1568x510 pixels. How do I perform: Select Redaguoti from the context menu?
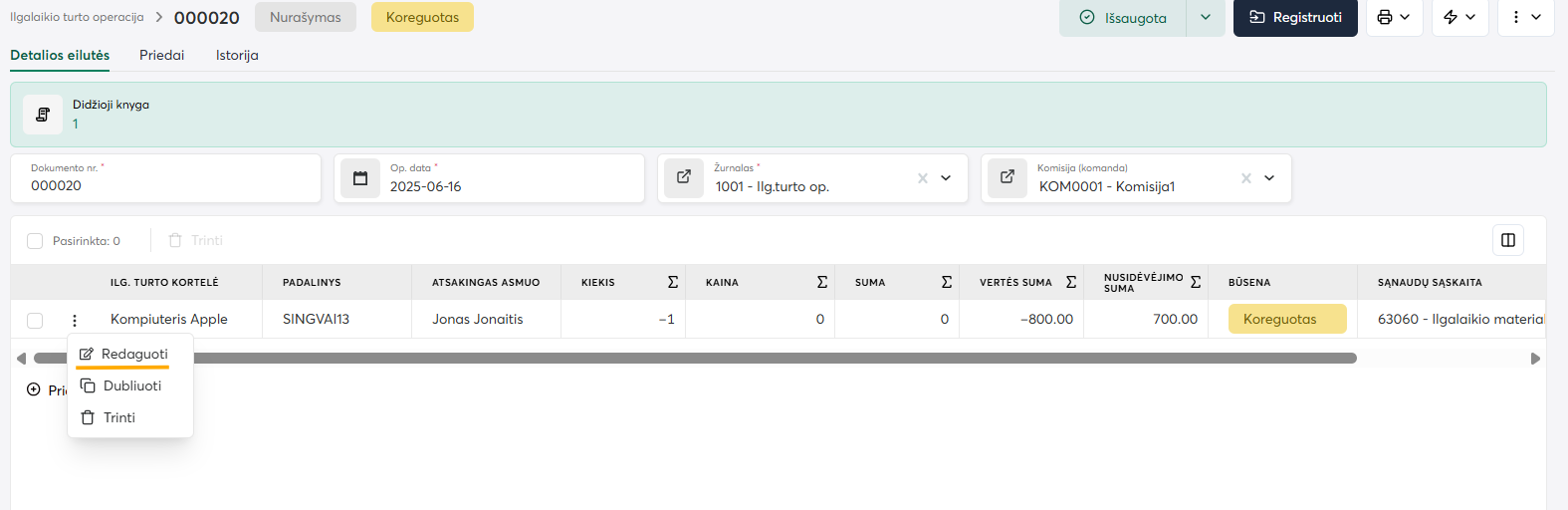point(133,354)
